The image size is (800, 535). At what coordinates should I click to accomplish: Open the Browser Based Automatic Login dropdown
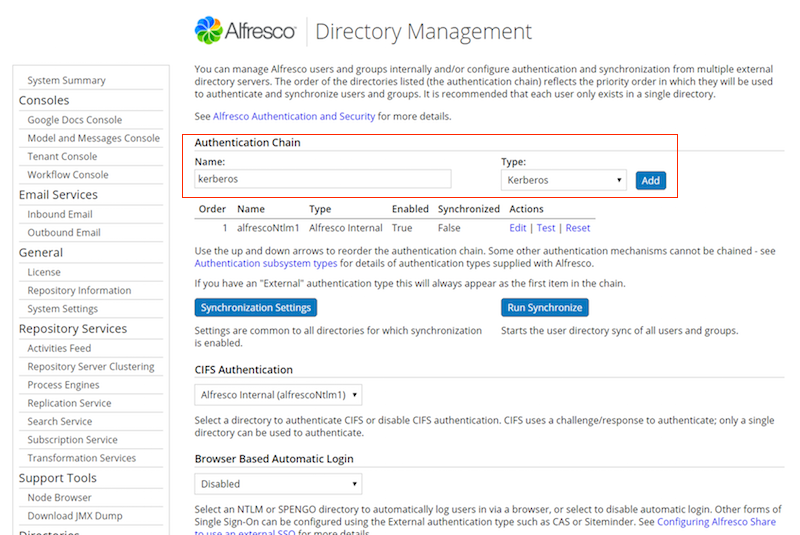click(278, 484)
